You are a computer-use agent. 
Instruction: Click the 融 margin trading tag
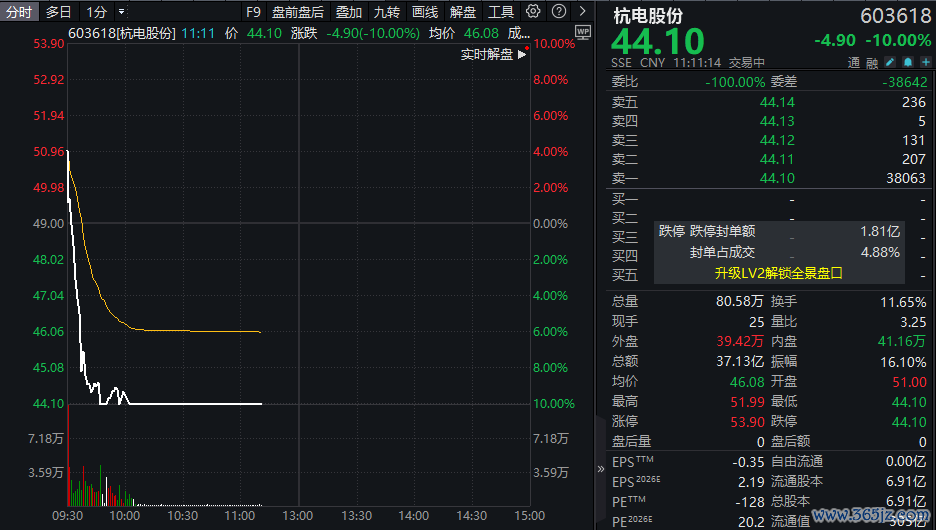(x=872, y=62)
